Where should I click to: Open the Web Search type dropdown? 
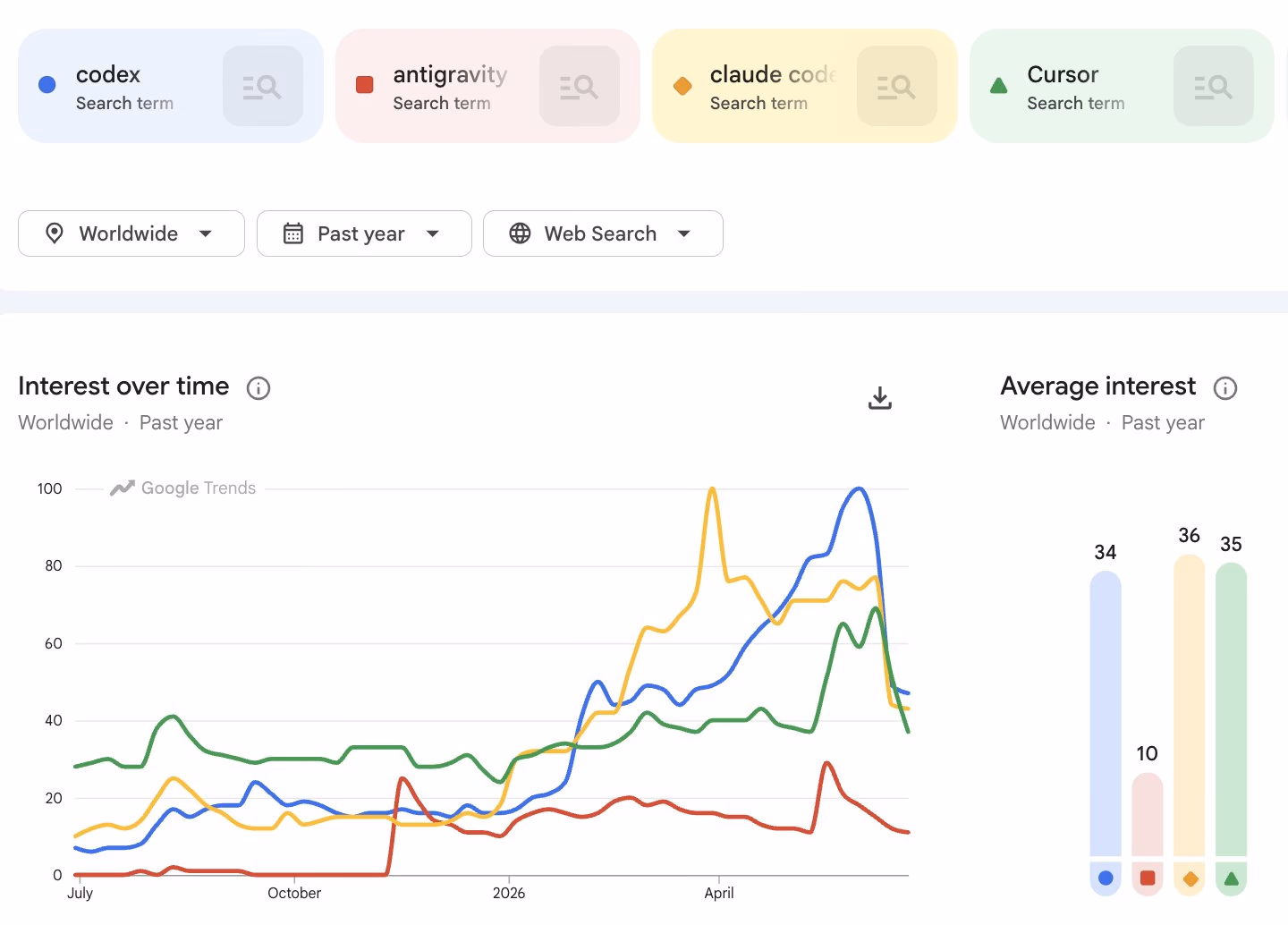click(x=603, y=233)
